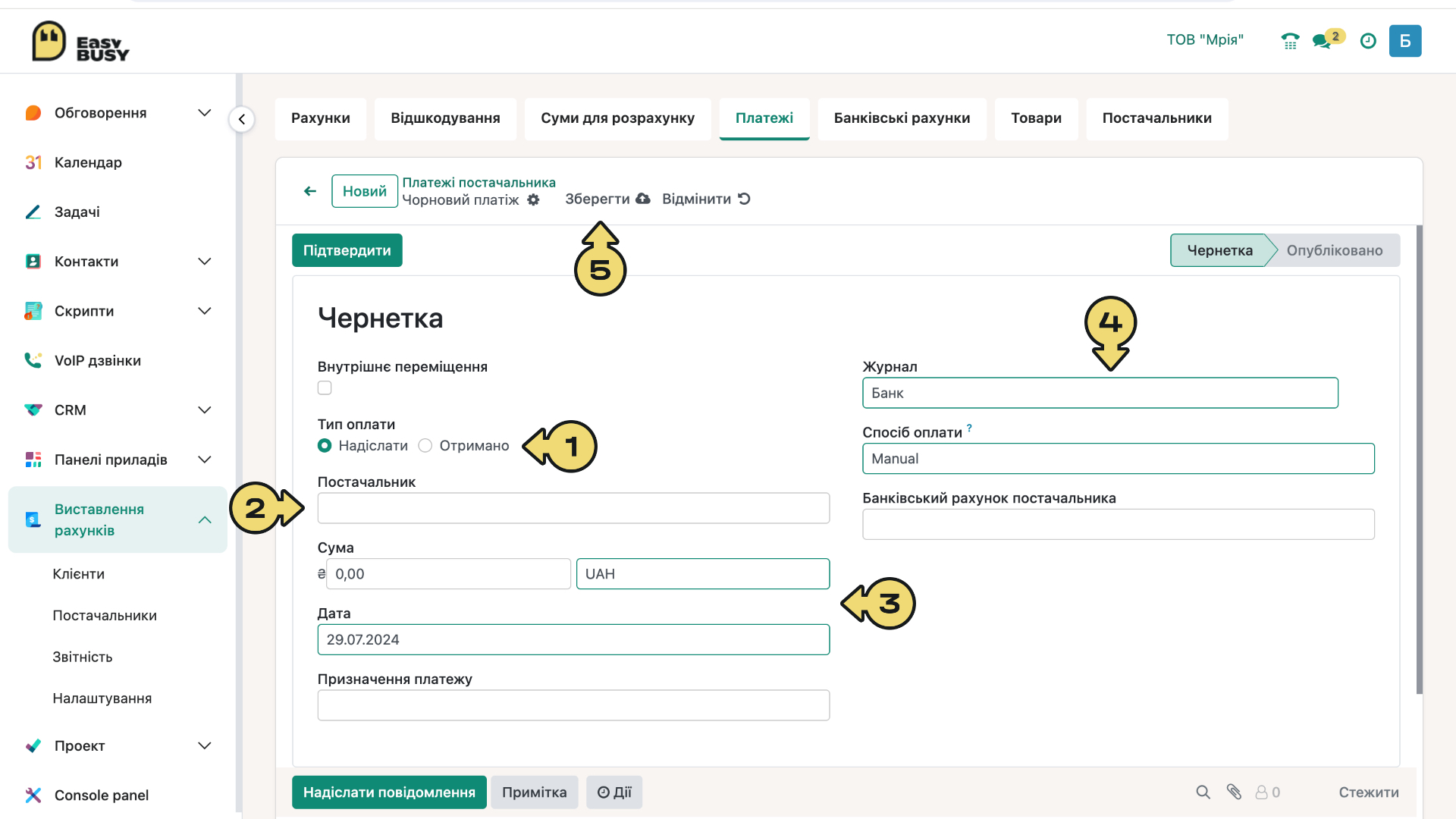The height and width of the screenshot is (819, 1456).
Task: Click Зберегти to save the payment
Action: (x=607, y=199)
